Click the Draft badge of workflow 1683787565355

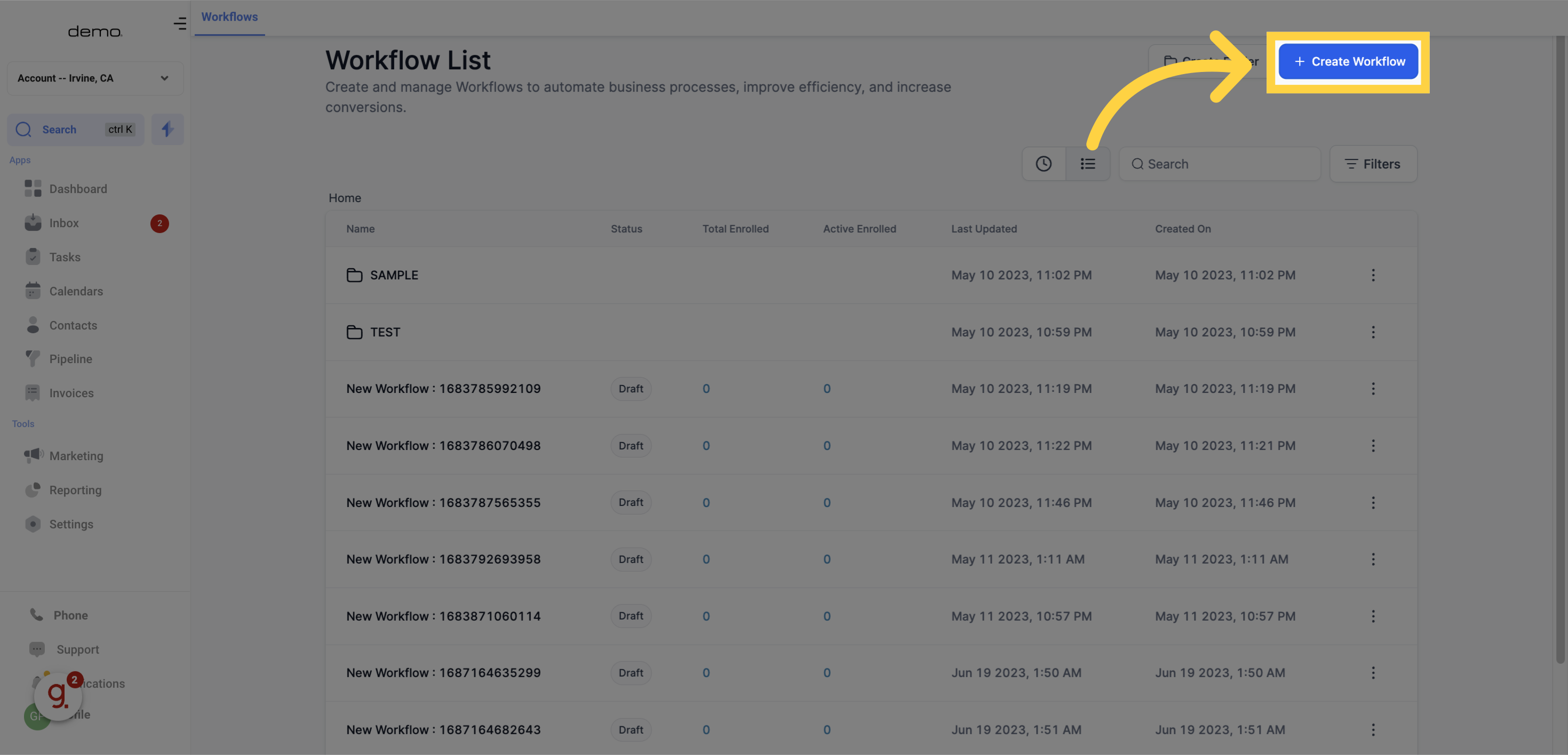(x=631, y=502)
